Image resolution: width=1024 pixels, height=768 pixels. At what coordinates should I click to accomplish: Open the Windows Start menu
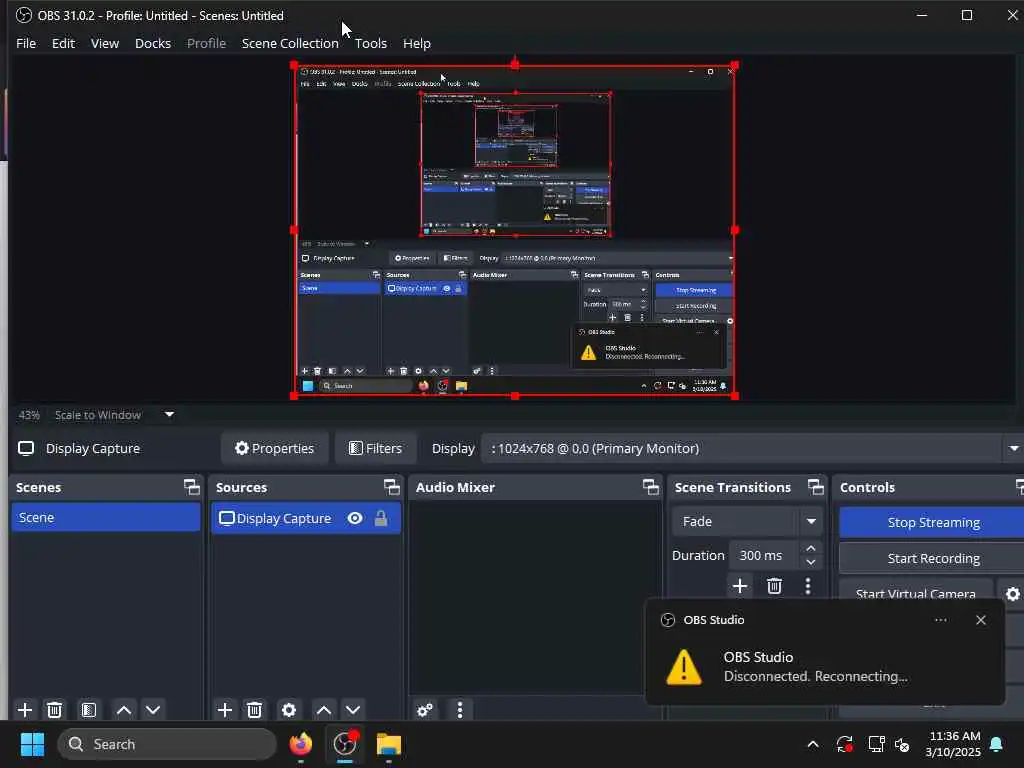32,744
